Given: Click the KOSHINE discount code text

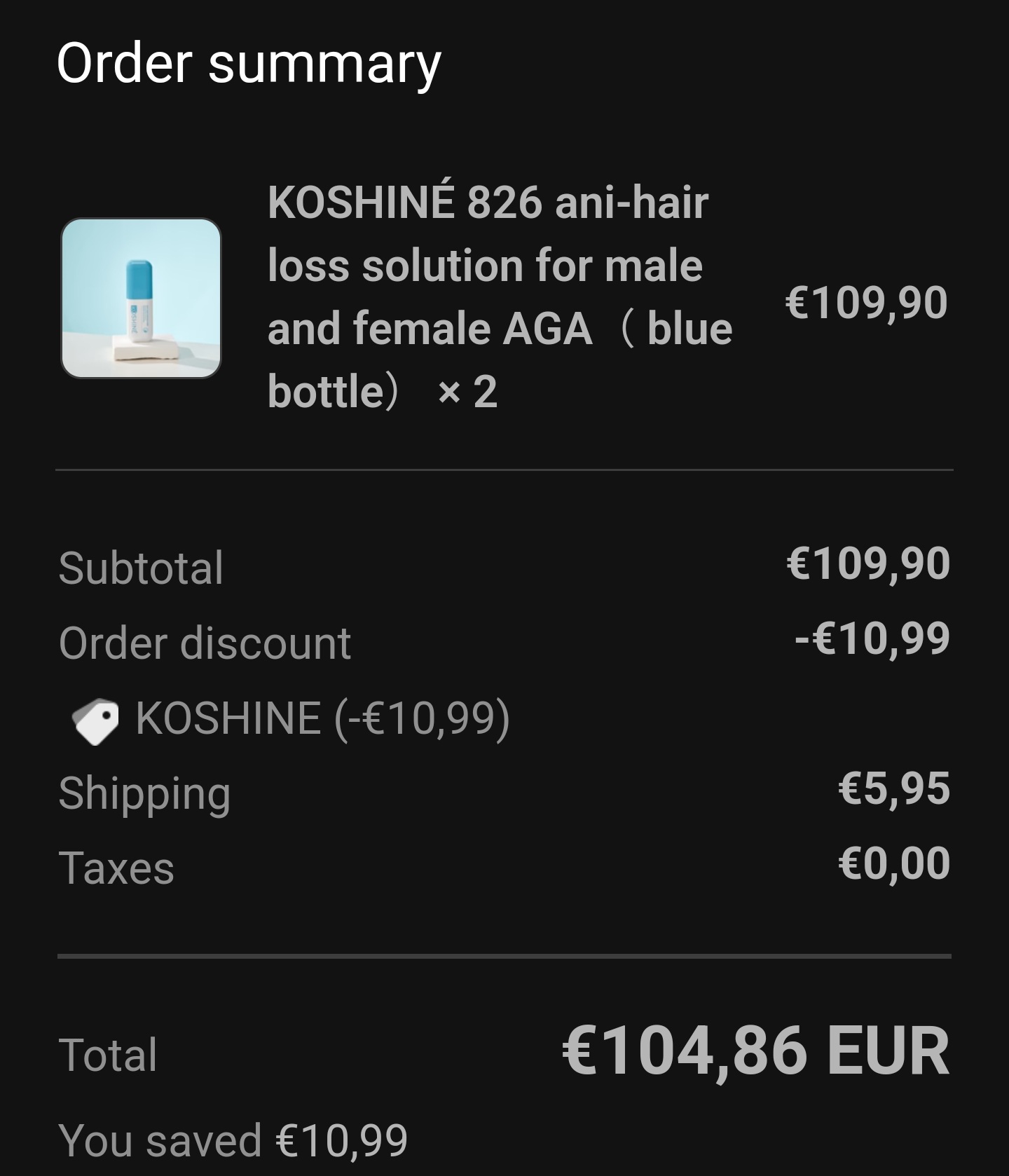Looking at the screenshot, I should 322,718.
